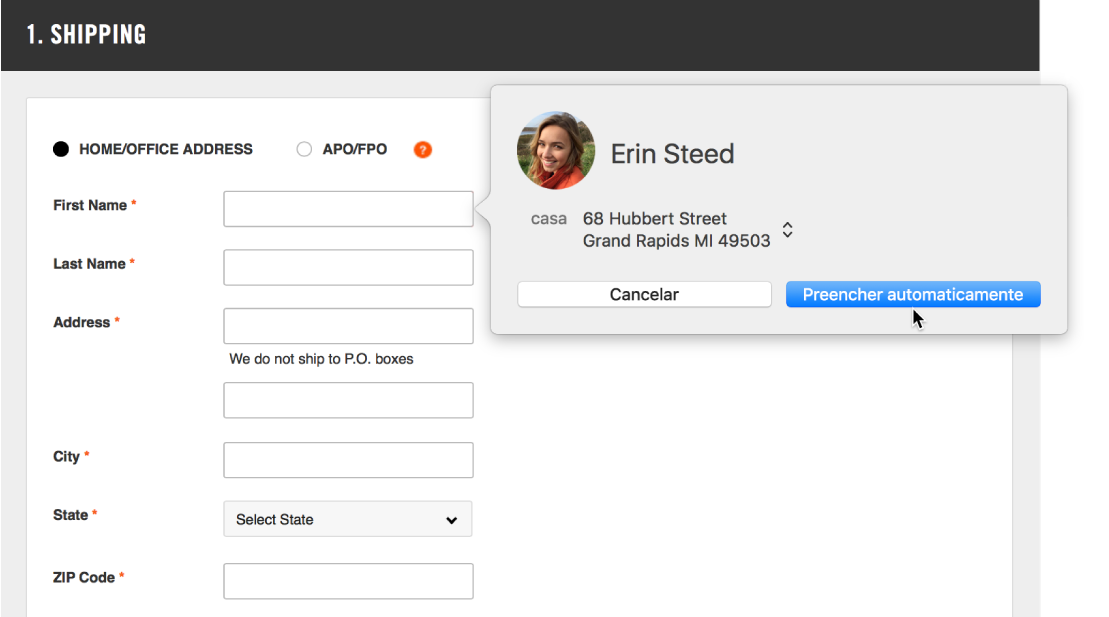
Task: Click the P.O. boxes shipping note
Action: 321,359
